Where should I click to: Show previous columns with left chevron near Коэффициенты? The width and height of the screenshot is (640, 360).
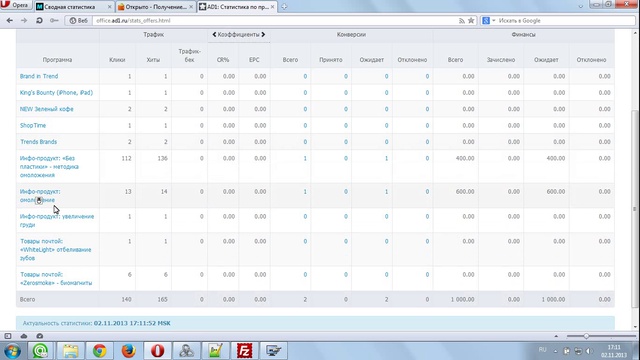(214, 35)
